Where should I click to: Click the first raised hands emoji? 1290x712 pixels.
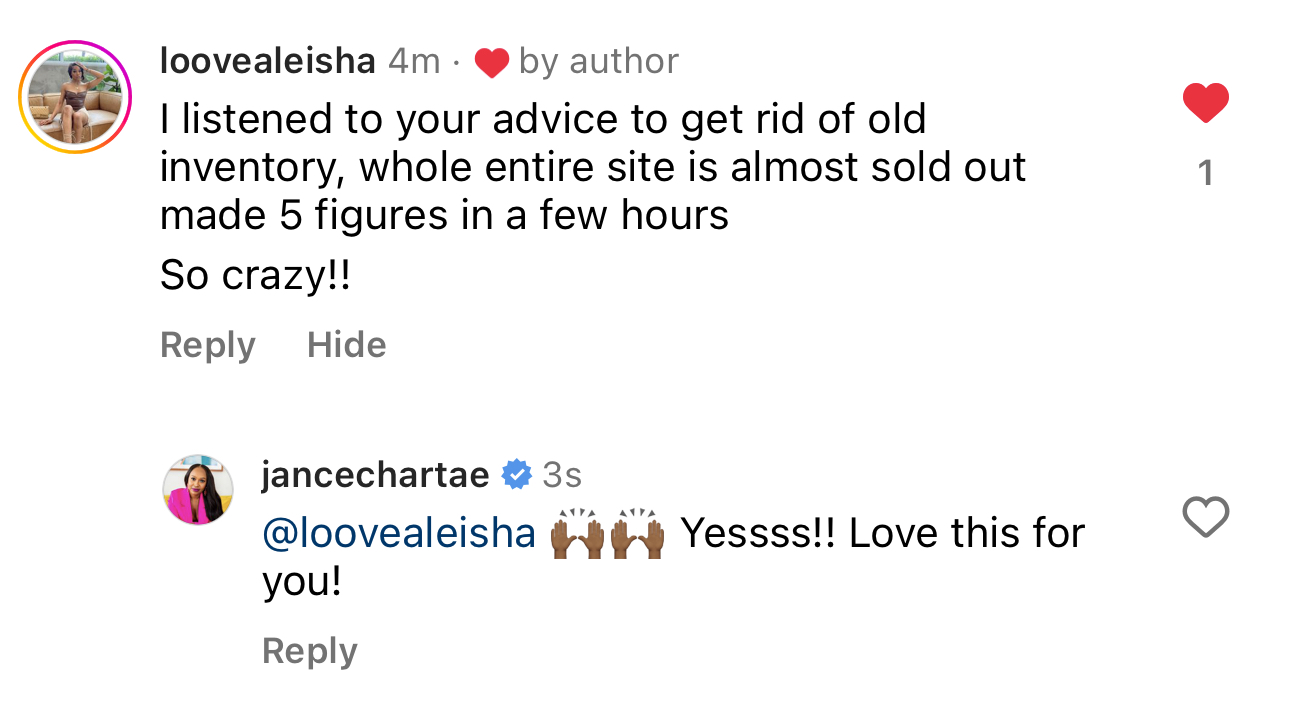[579, 533]
